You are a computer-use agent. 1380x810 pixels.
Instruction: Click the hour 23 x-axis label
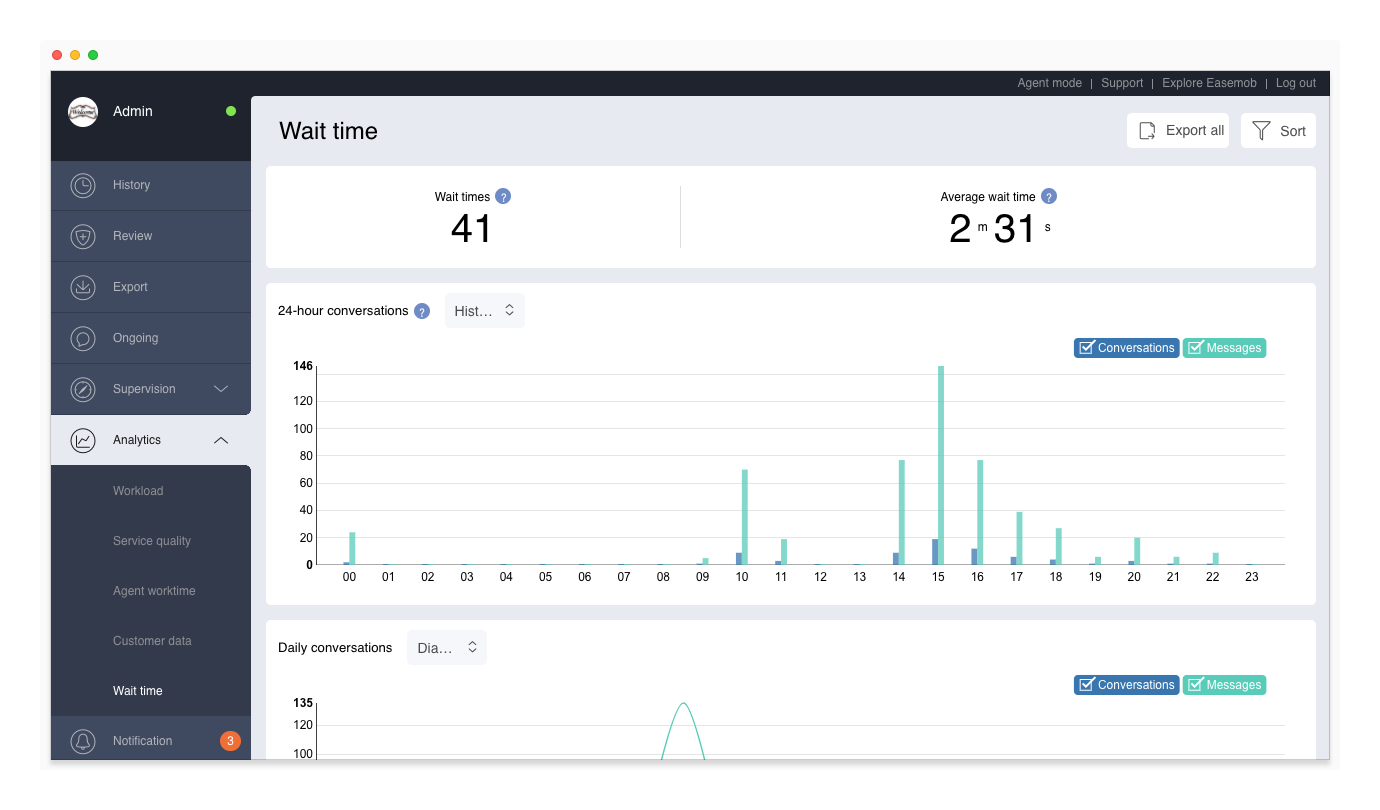1252,577
